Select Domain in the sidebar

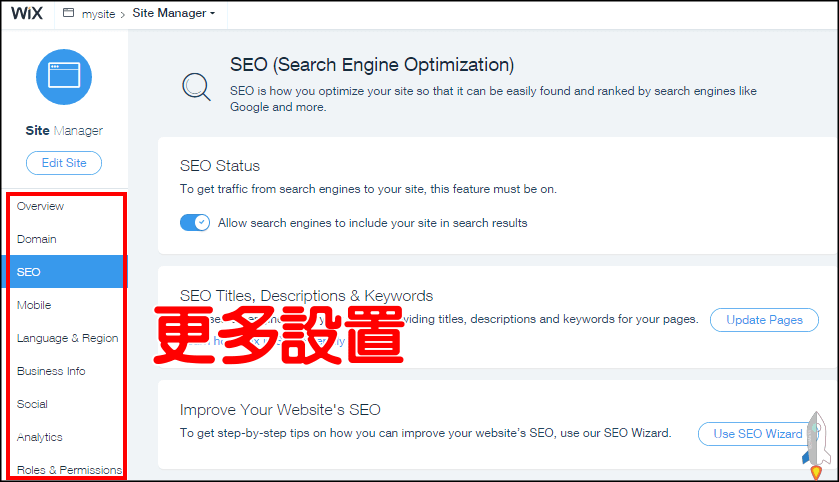37,239
